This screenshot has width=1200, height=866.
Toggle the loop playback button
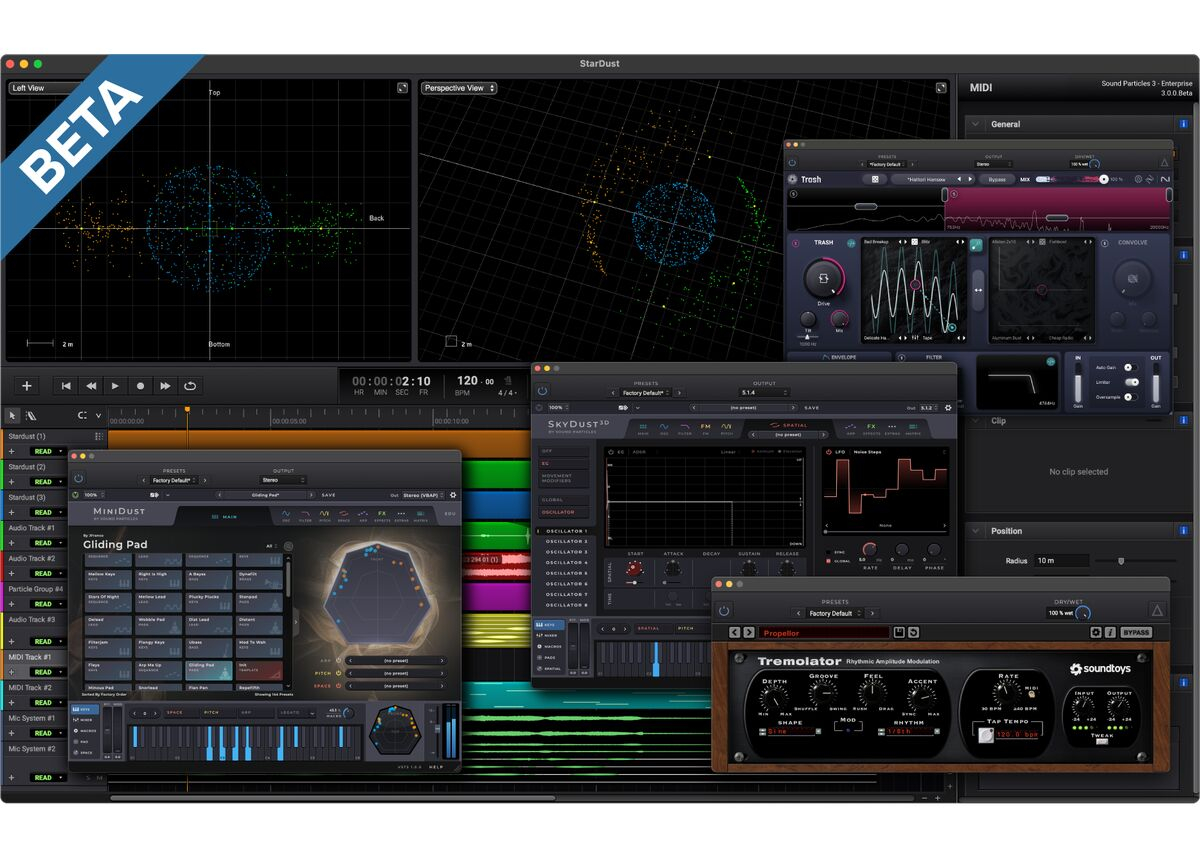[189, 386]
